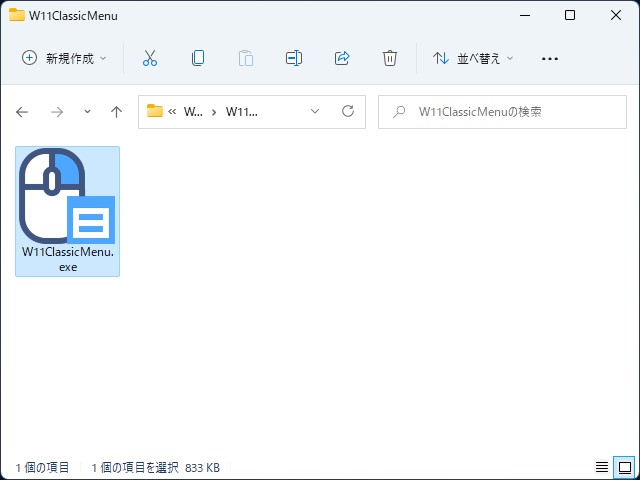This screenshot has width=640, height=480.
Task: Click the title bar folder icon
Action: (x=16, y=15)
